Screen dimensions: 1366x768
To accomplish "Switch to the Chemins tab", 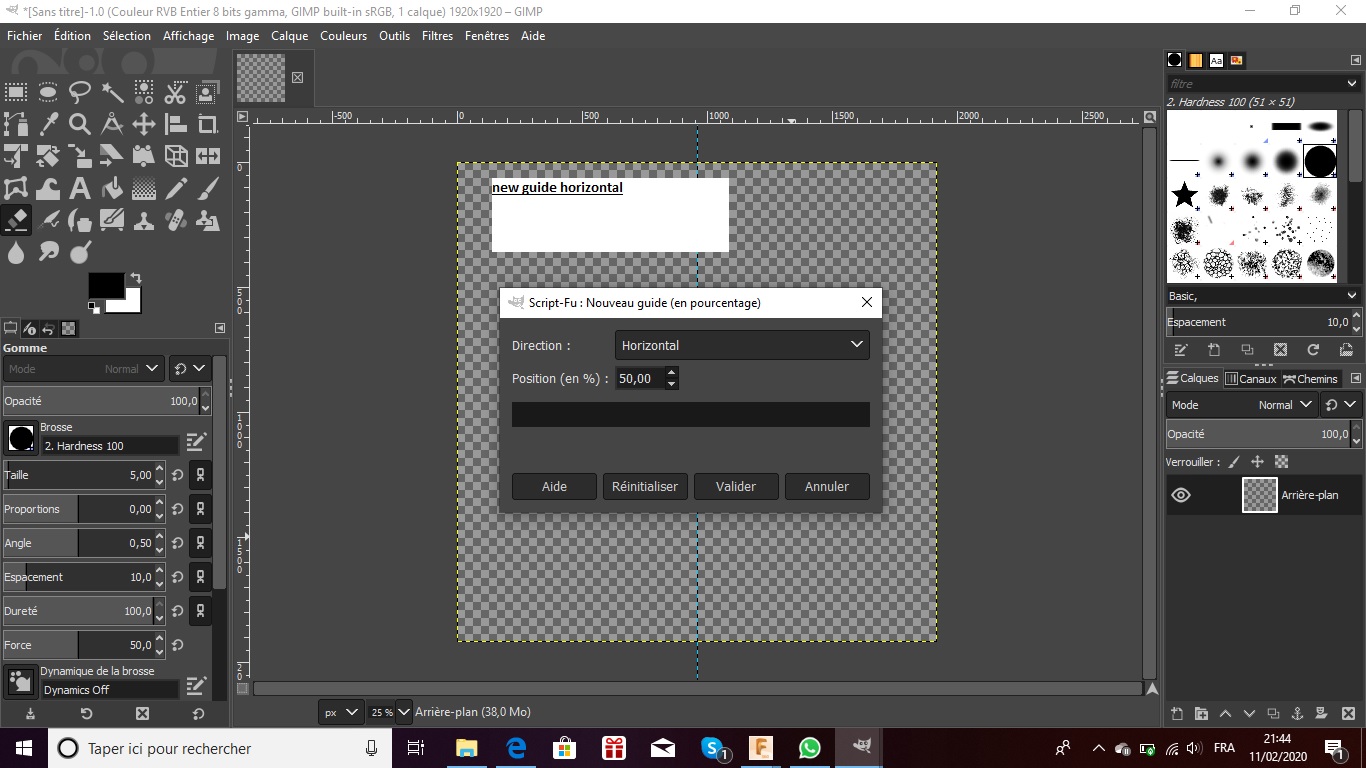I will pyautogui.click(x=1310, y=379).
